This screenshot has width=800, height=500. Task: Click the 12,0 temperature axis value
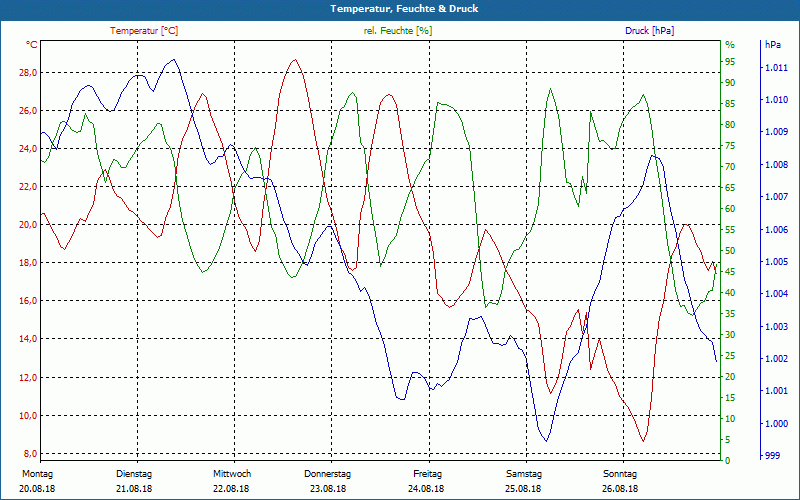[x=28, y=378]
